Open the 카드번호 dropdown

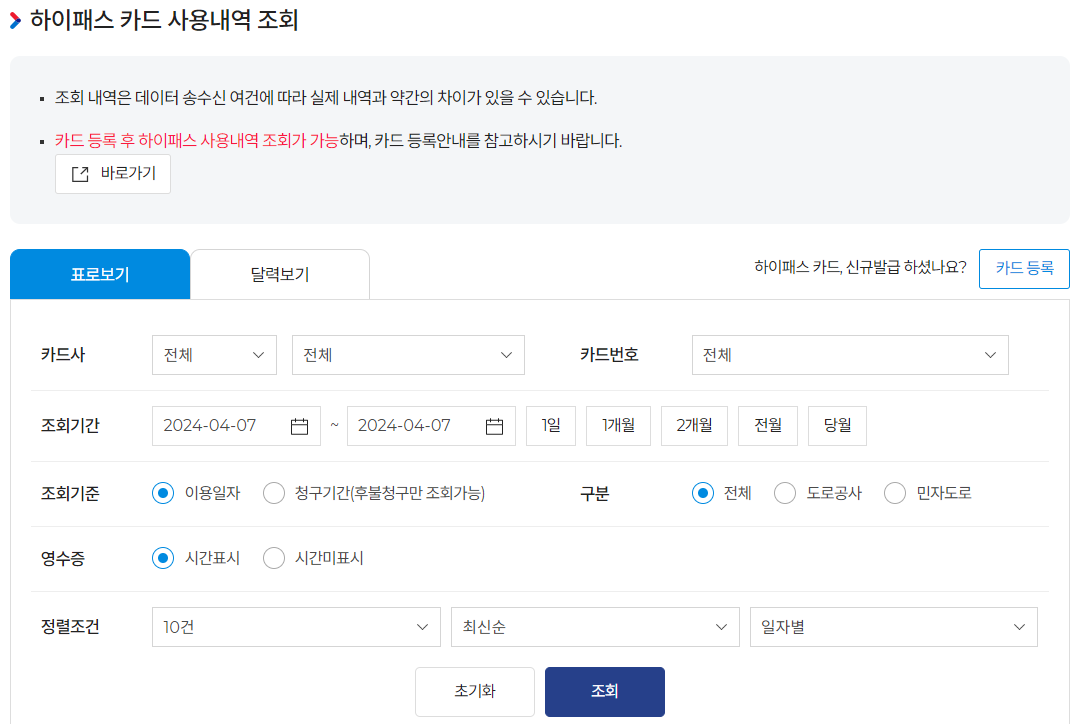click(849, 355)
